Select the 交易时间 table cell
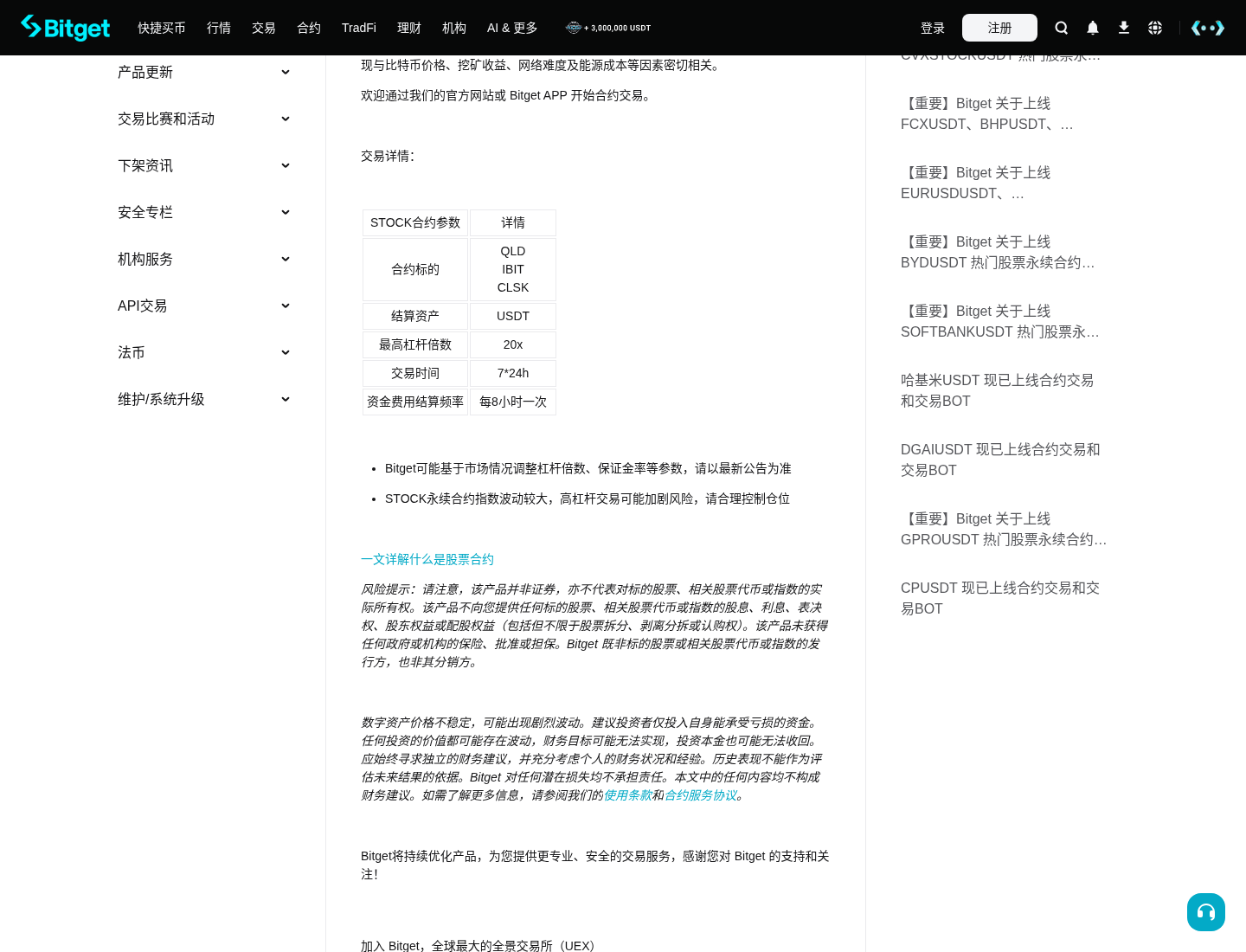Image resolution: width=1246 pixels, height=952 pixels. [x=415, y=373]
